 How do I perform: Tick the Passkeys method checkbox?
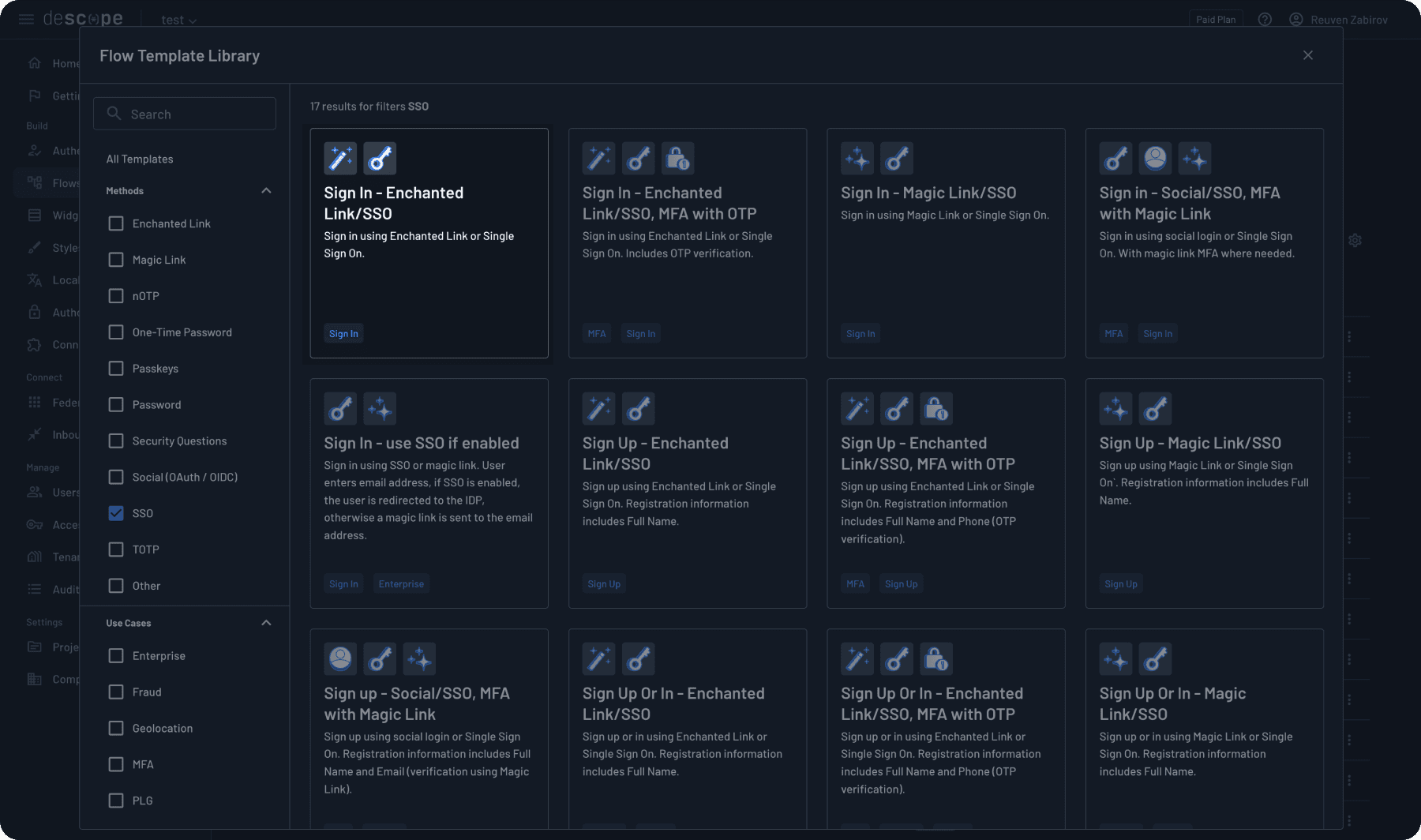116,369
